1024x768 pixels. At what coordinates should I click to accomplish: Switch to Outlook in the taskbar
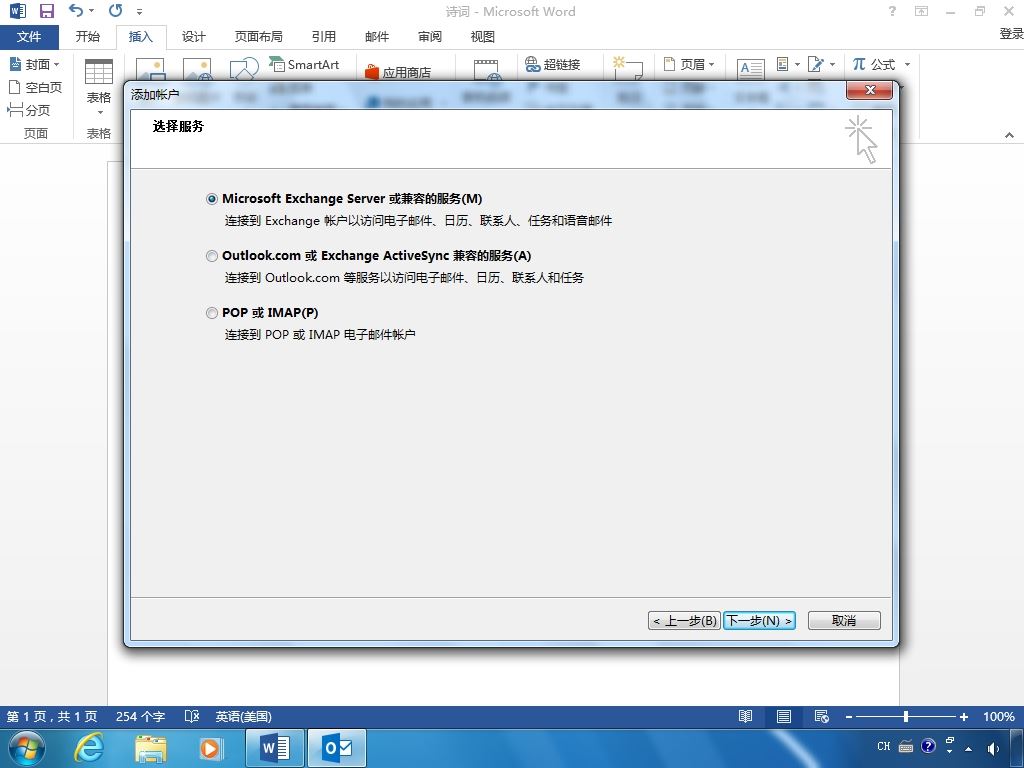(337, 748)
